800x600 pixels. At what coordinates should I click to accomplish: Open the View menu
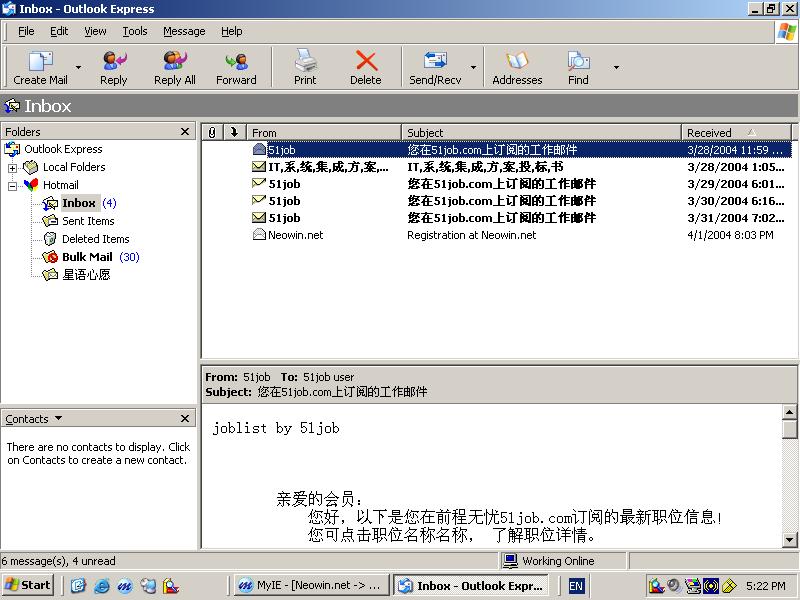coord(95,31)
